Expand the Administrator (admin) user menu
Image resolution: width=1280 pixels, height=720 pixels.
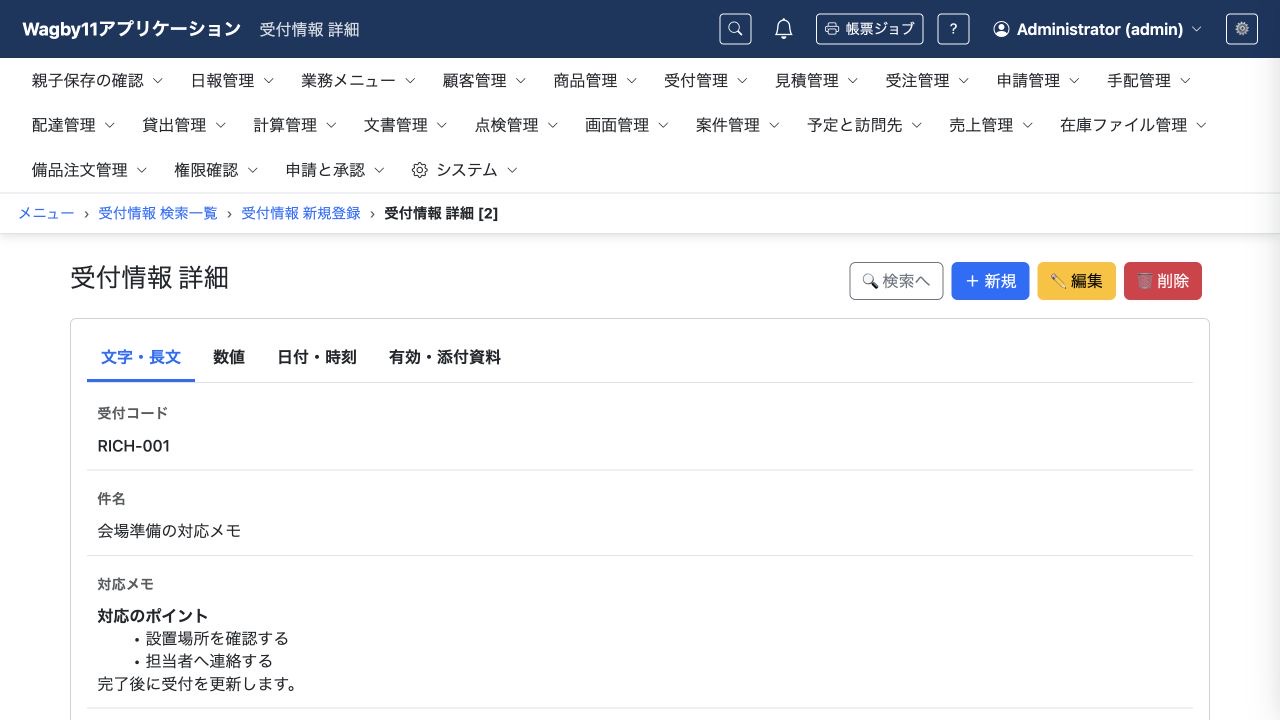coord(1097,29)
